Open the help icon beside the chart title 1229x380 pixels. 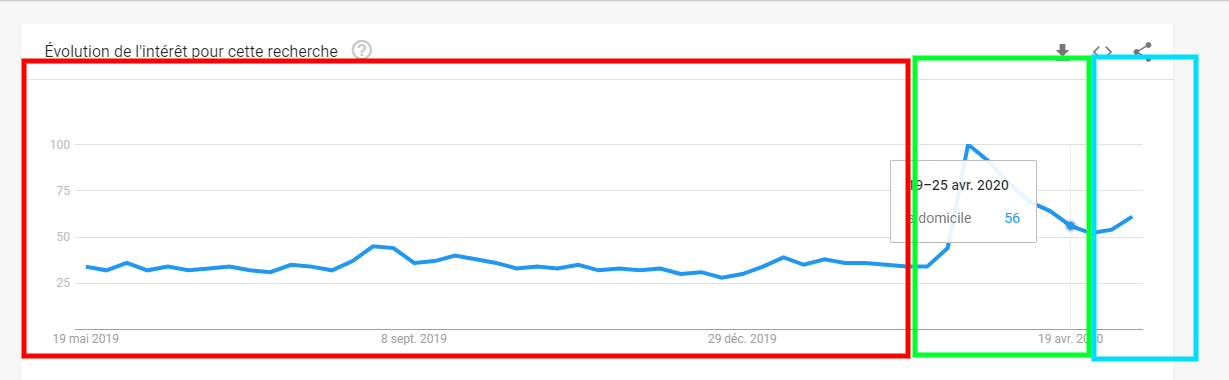362,50
